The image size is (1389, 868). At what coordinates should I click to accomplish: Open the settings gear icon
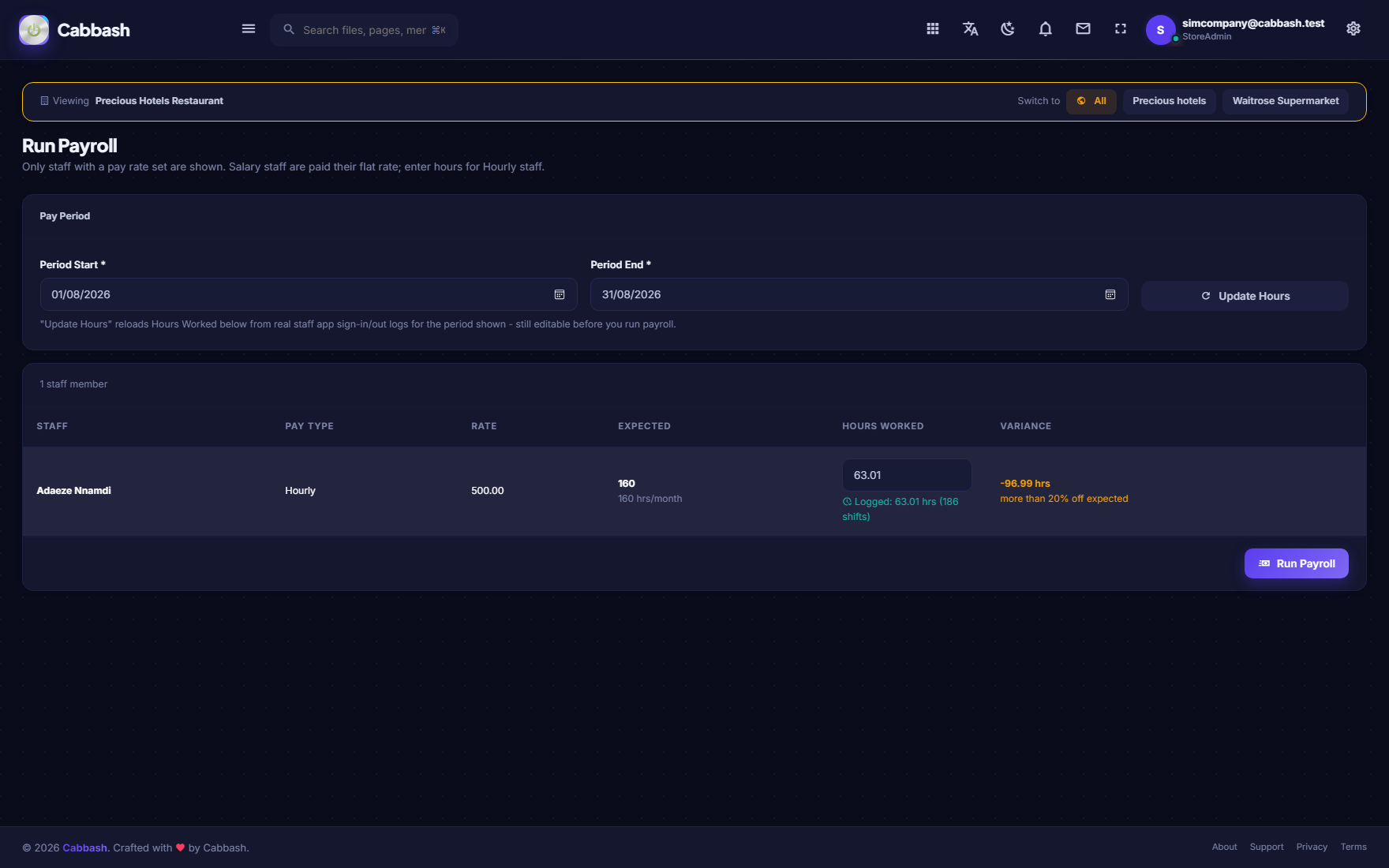tap(1353, 29)
